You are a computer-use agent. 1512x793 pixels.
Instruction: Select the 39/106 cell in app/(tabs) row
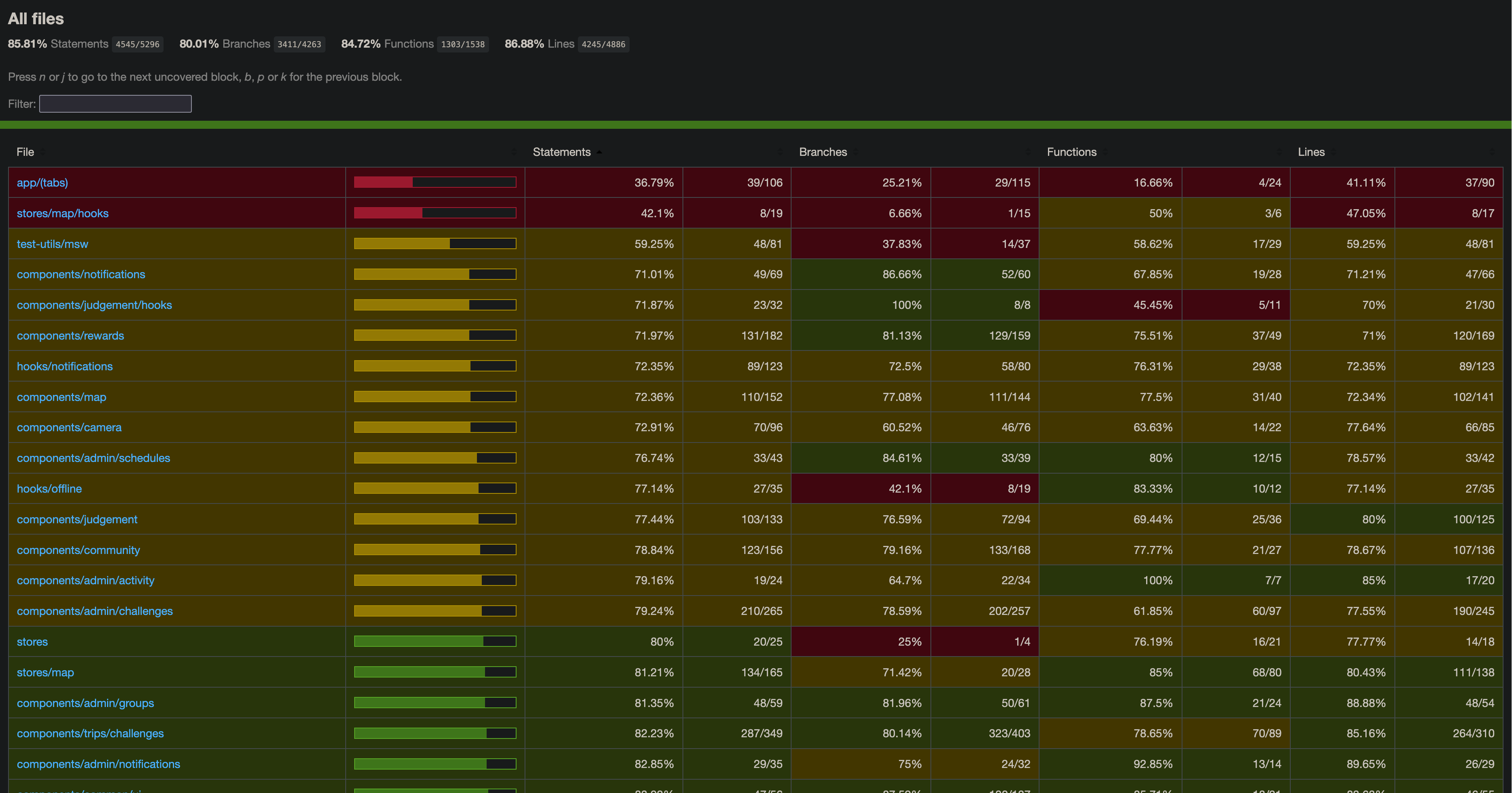click(737, 183)
